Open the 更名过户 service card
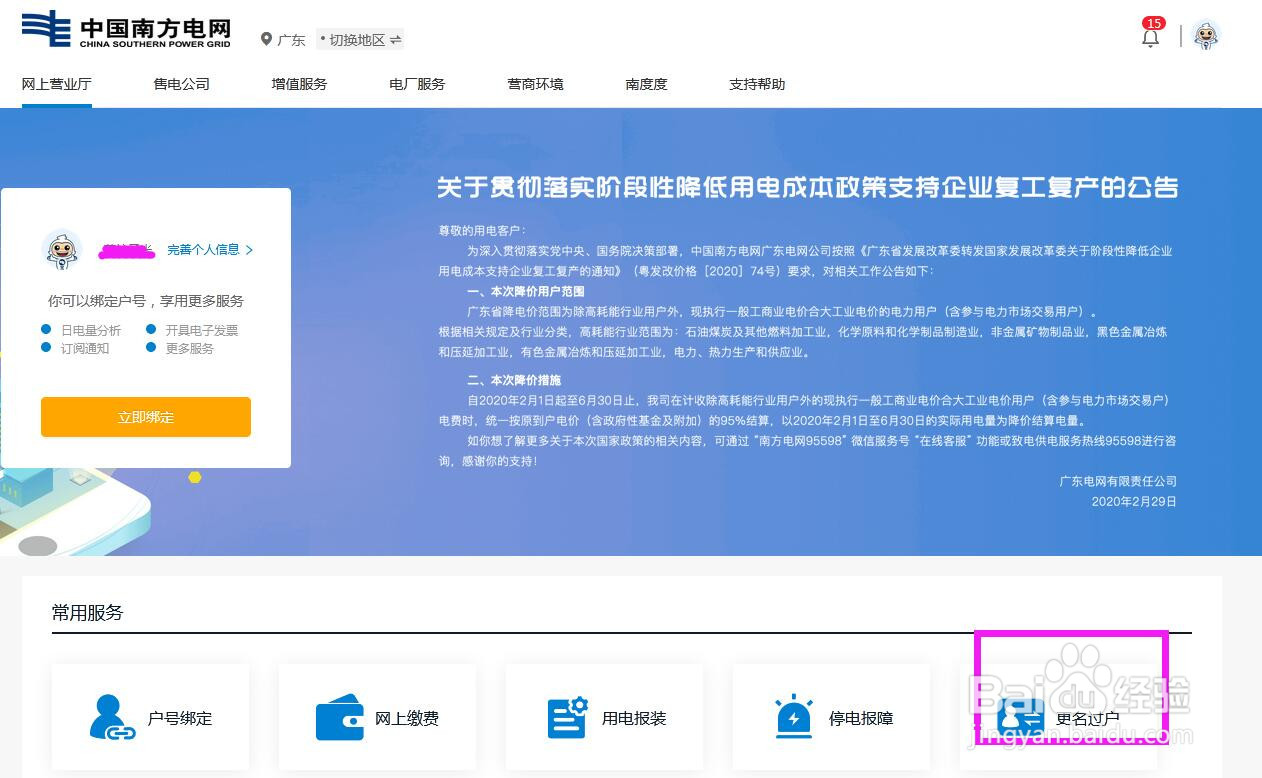 [x=1058, y=717]
